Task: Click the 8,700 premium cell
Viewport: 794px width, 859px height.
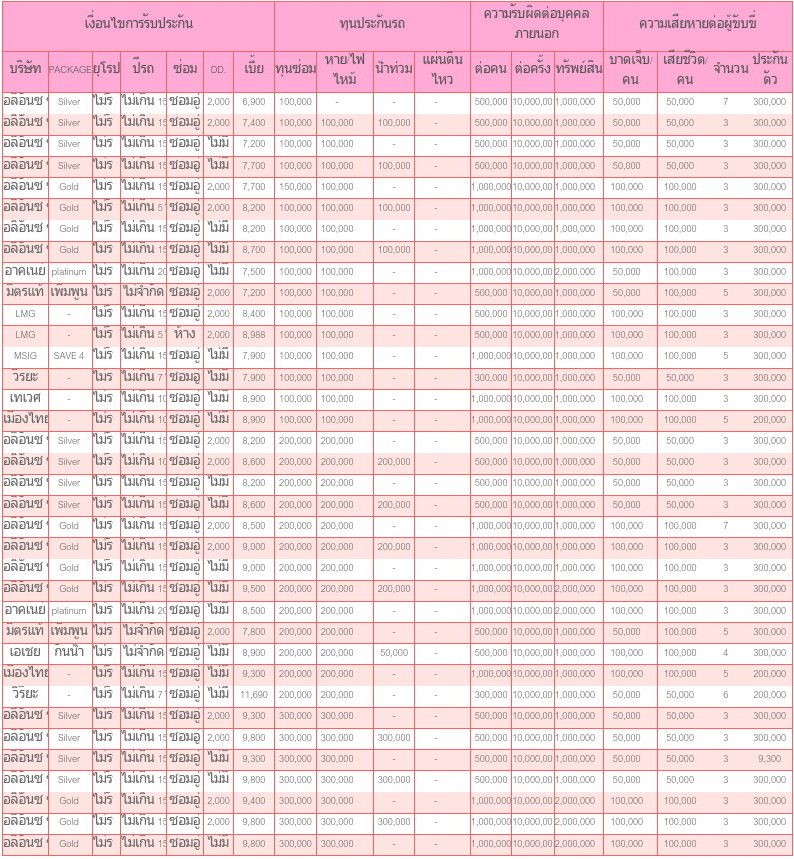Action: pos(253,250)
